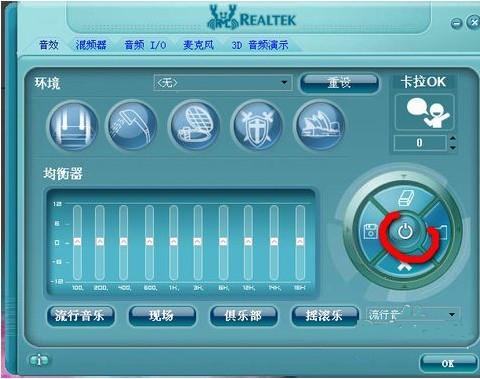Click the 1K equalizer slider handle
The image size is (480, 379).
point(173,241)
